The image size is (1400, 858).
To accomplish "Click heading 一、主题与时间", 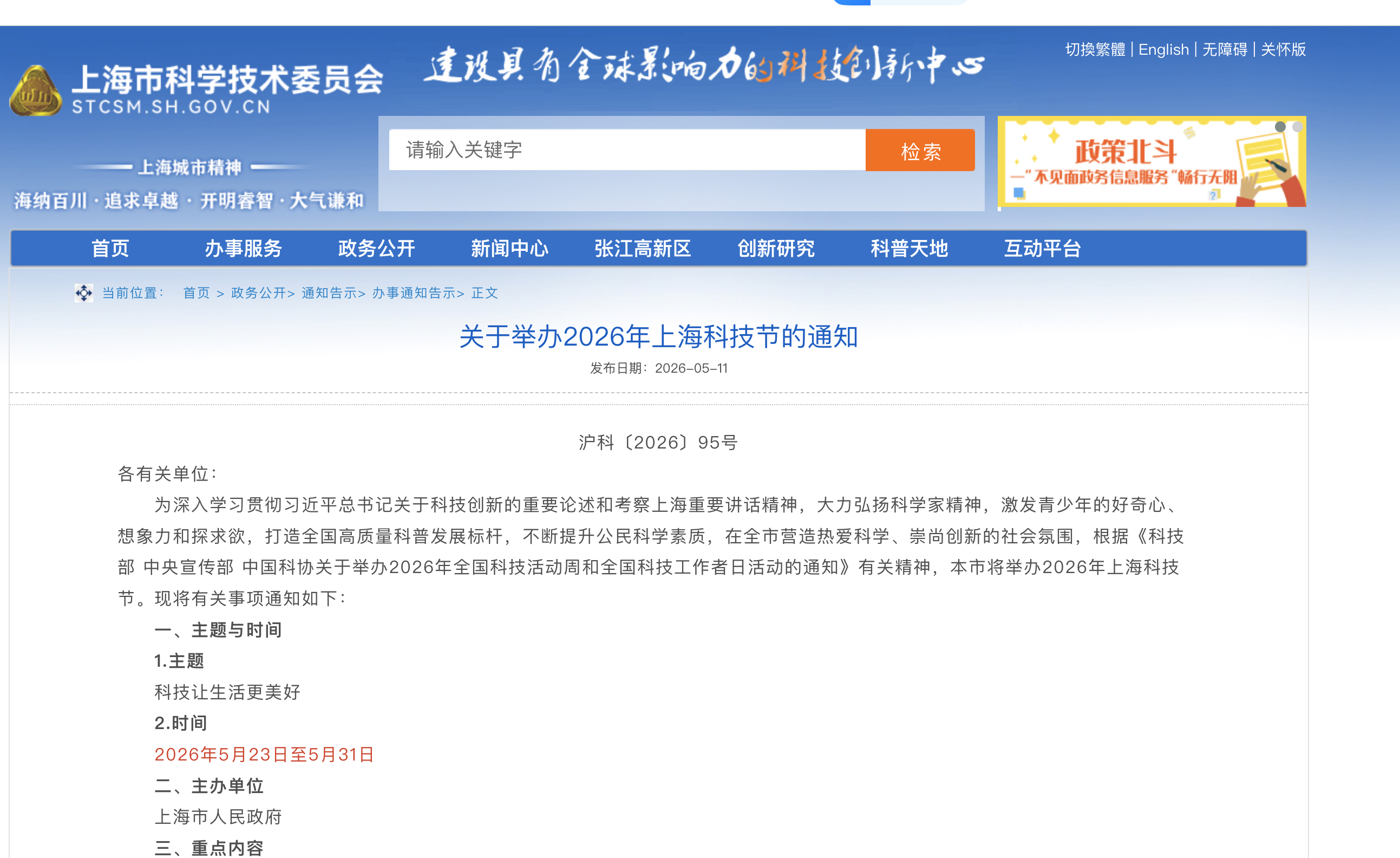I will click(218, 630).
